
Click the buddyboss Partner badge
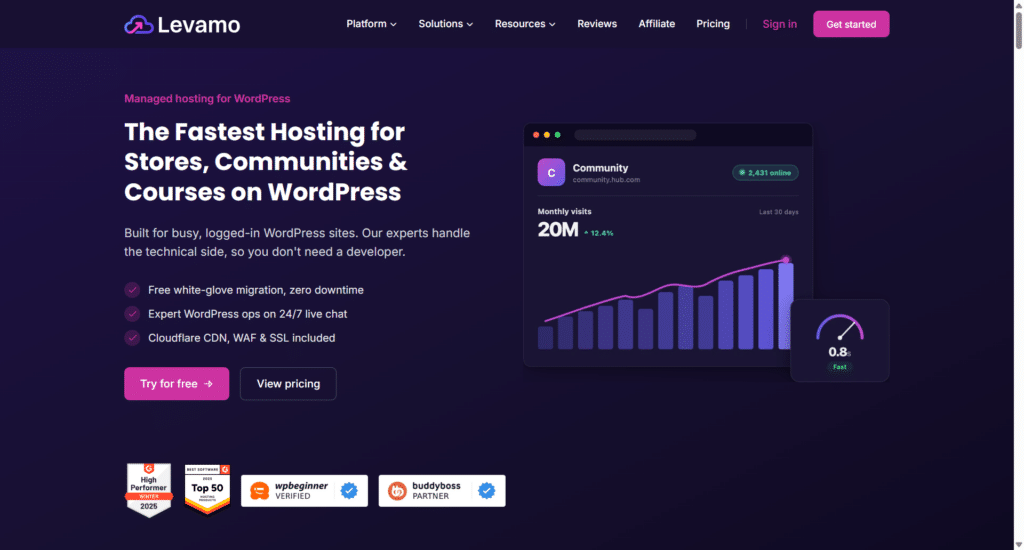pos(442,491)
